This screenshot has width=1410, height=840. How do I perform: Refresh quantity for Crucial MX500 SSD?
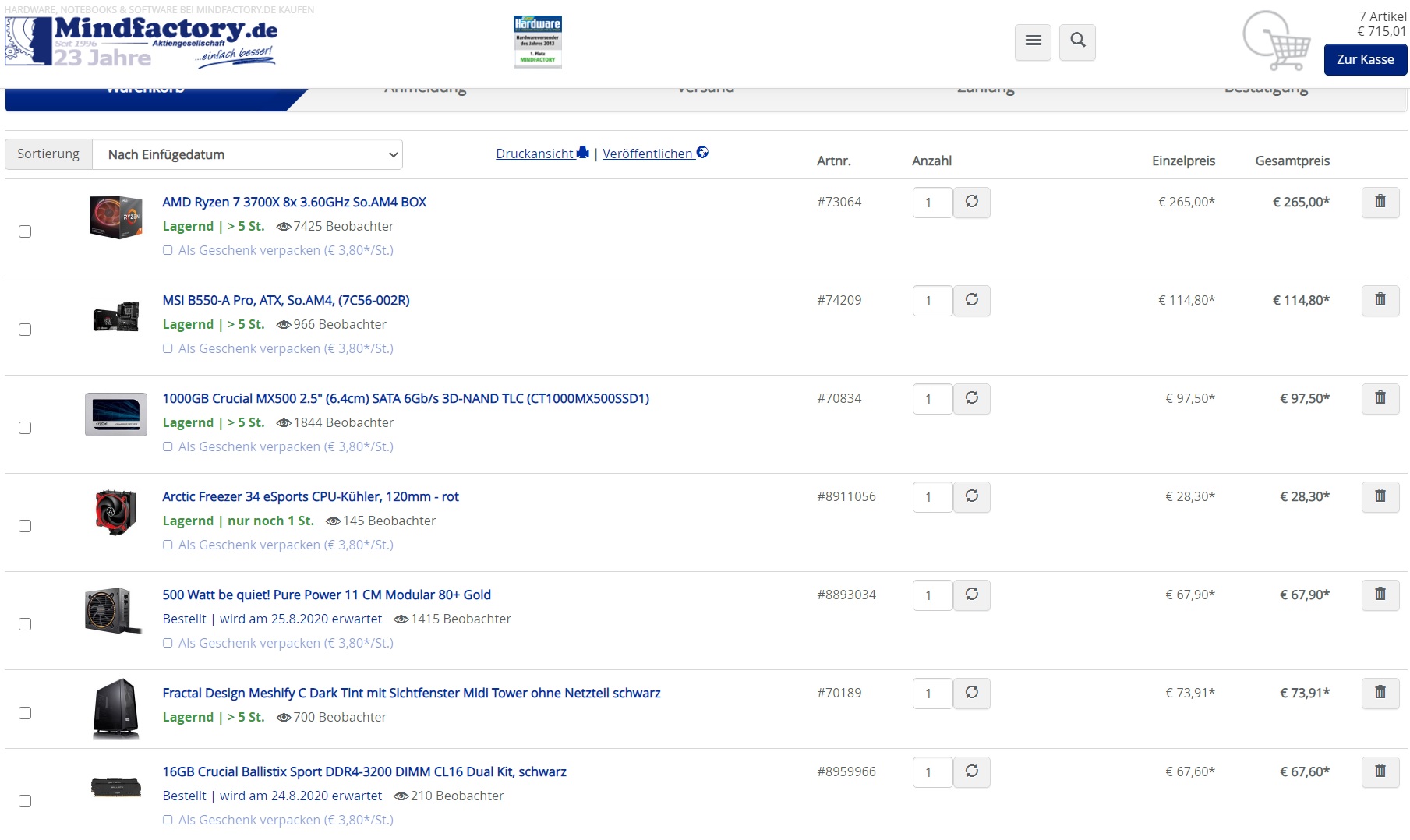click(x=972, y=399)
